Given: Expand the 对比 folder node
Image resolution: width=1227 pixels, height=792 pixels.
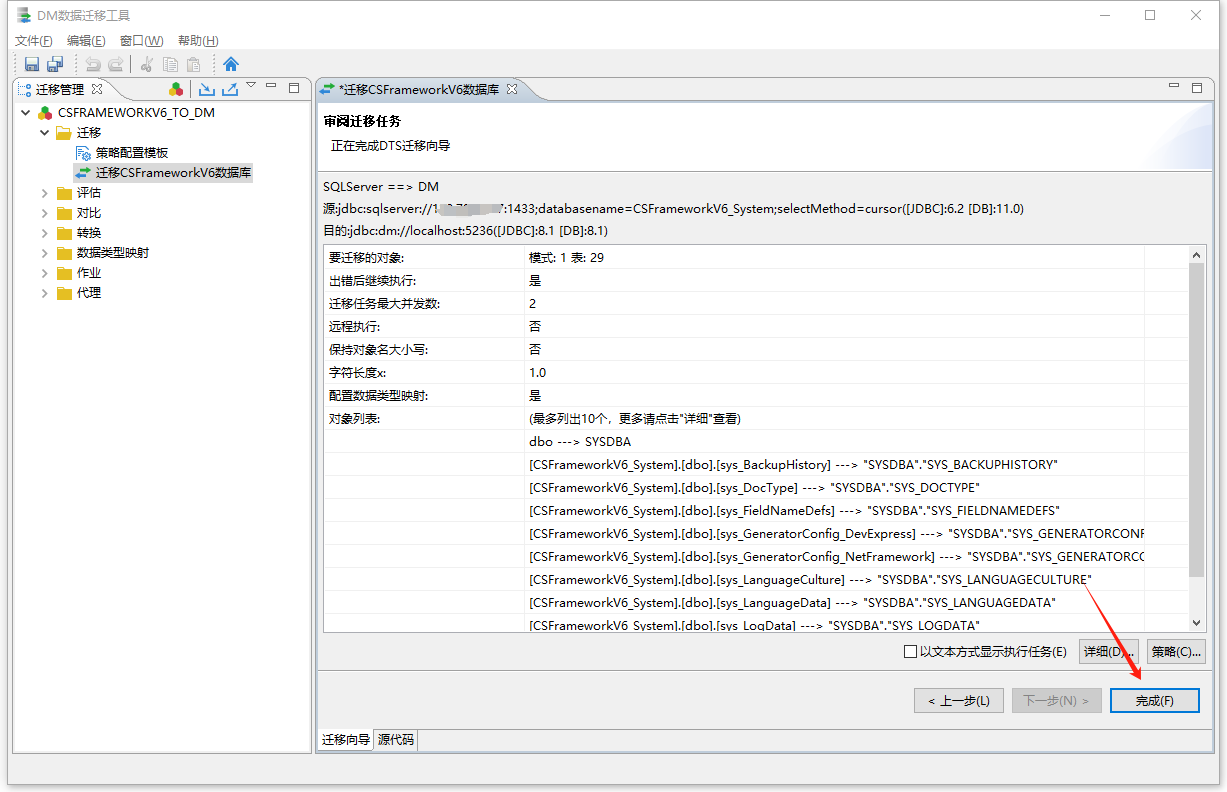Looking at the screenshot, I should (x=44, y=213).
